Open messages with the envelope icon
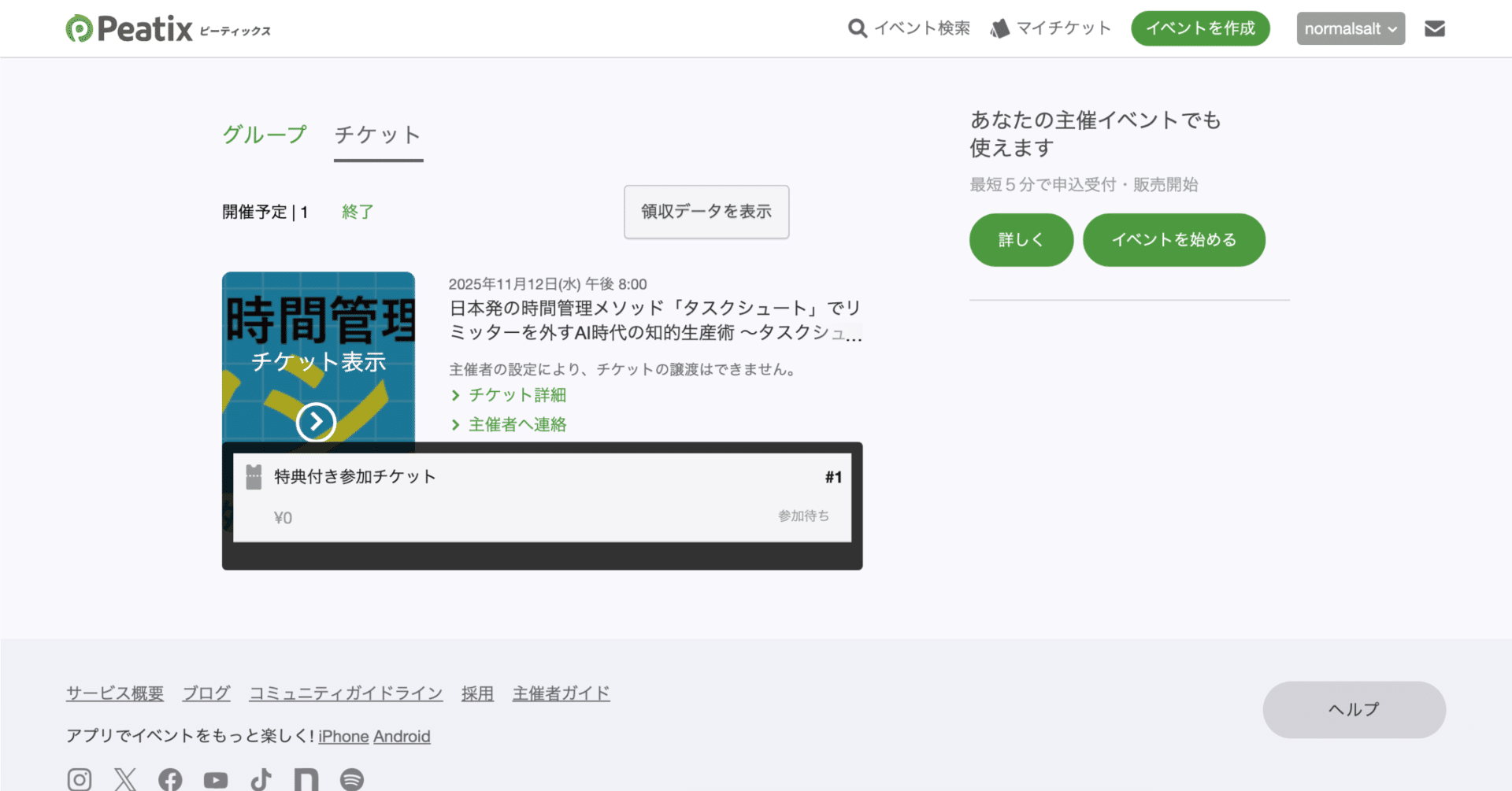Screen dimensions: 1512x791 click(x=1435, y=28)
